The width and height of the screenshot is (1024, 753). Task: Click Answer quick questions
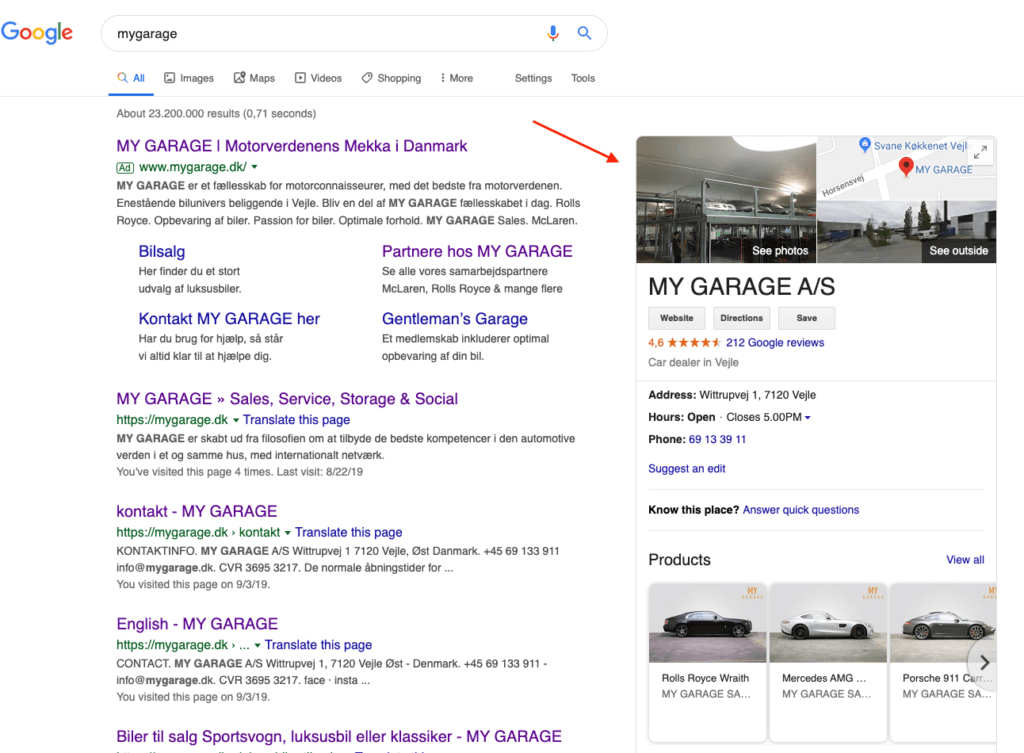pos(801,510)
